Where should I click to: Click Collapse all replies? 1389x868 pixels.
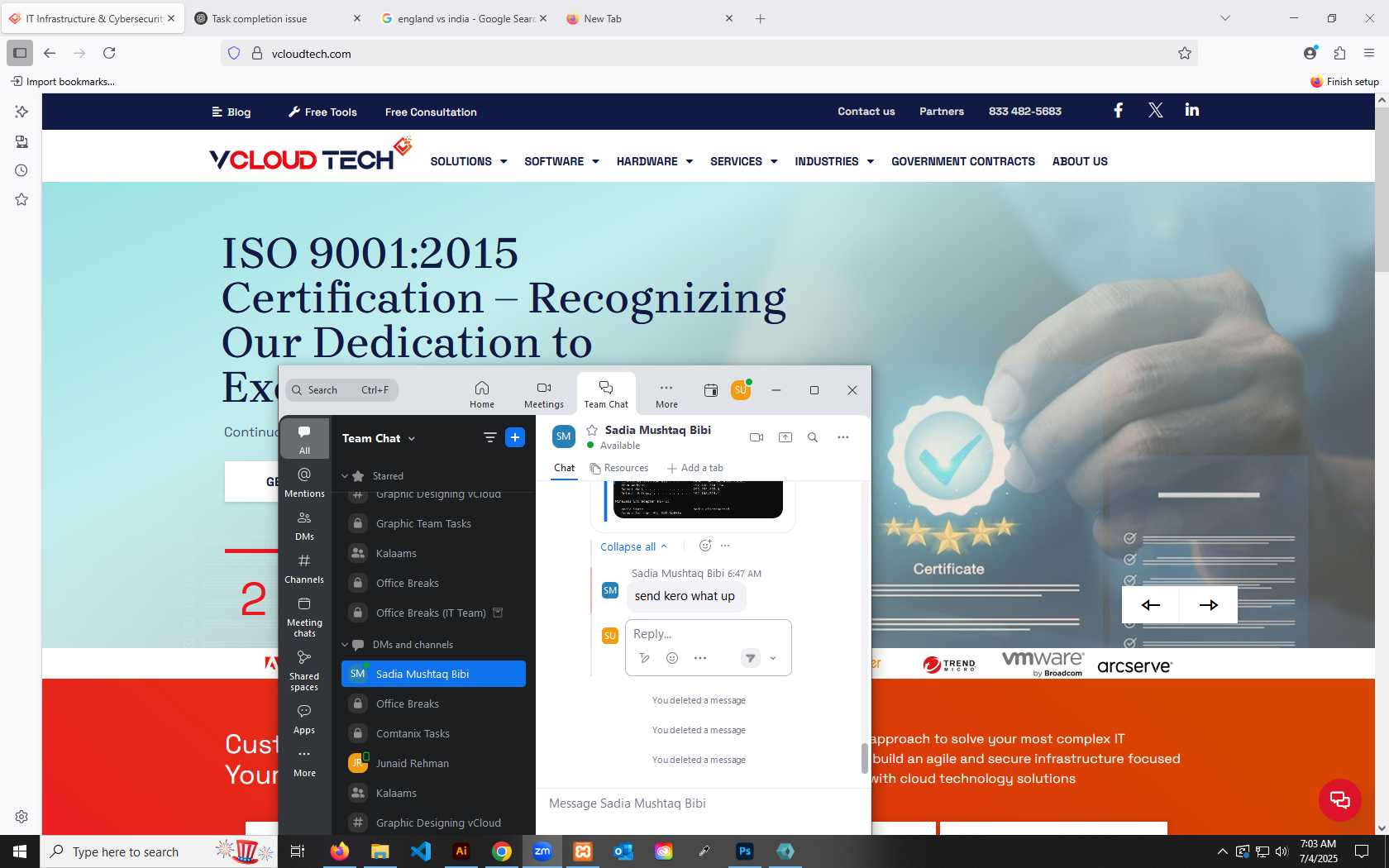click(634, 546)
